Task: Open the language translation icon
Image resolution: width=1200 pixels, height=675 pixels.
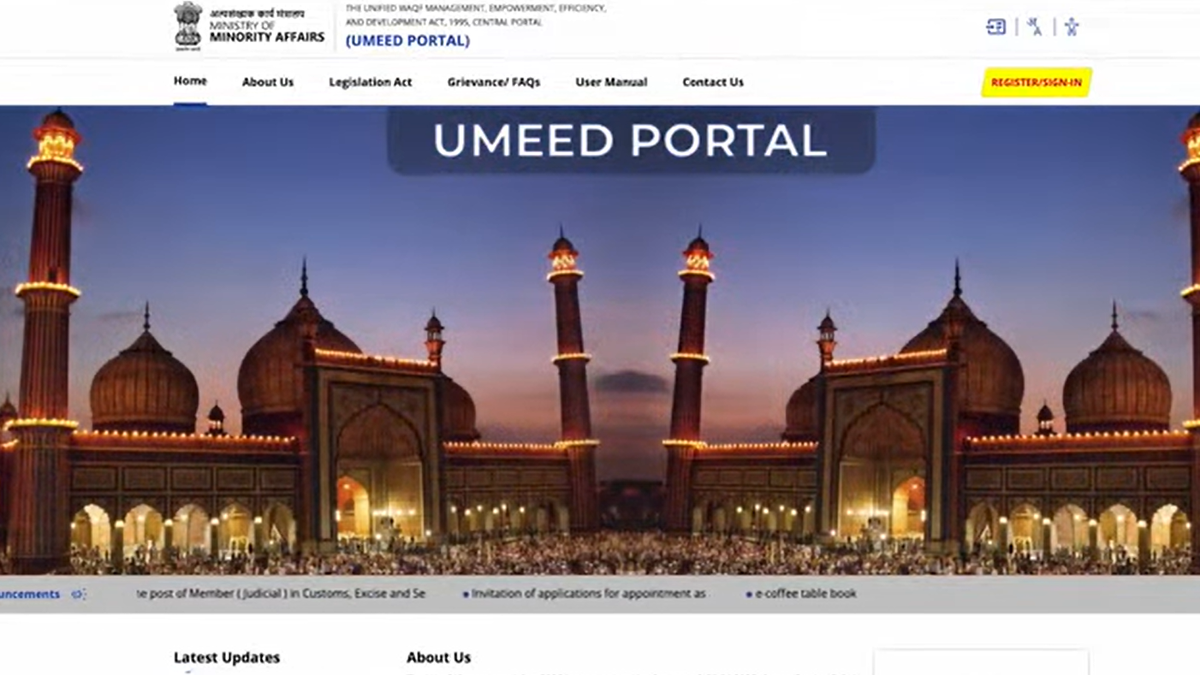Action: (1034, 27)
